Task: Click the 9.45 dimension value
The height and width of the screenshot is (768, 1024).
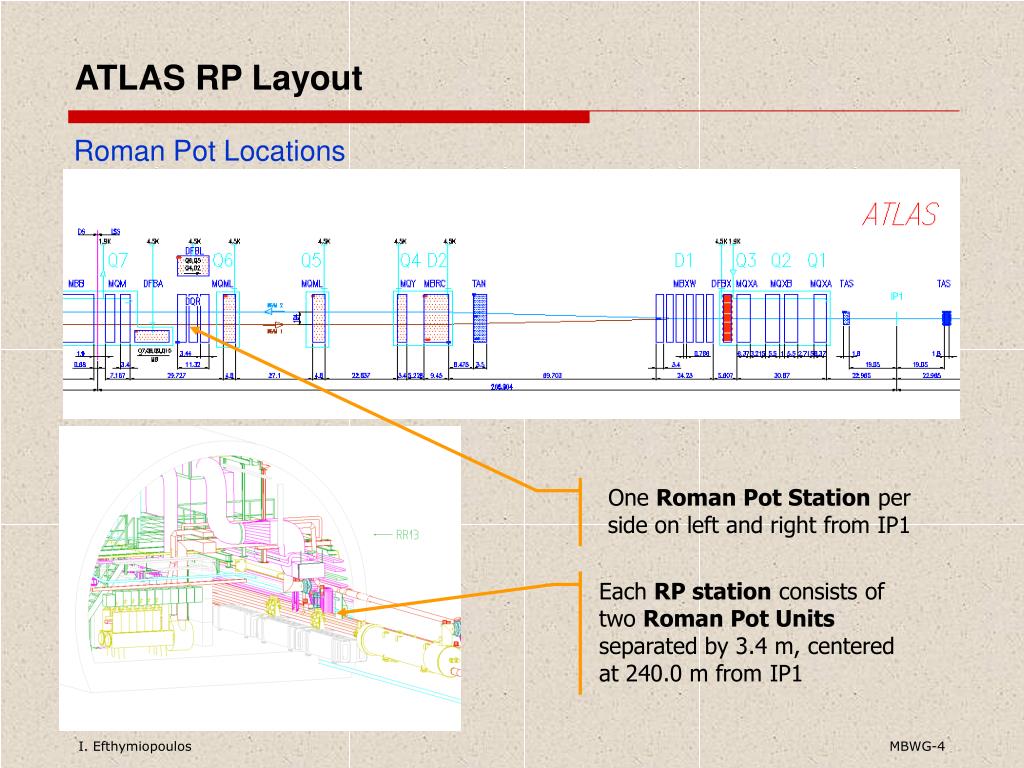Action: [436, 376]
